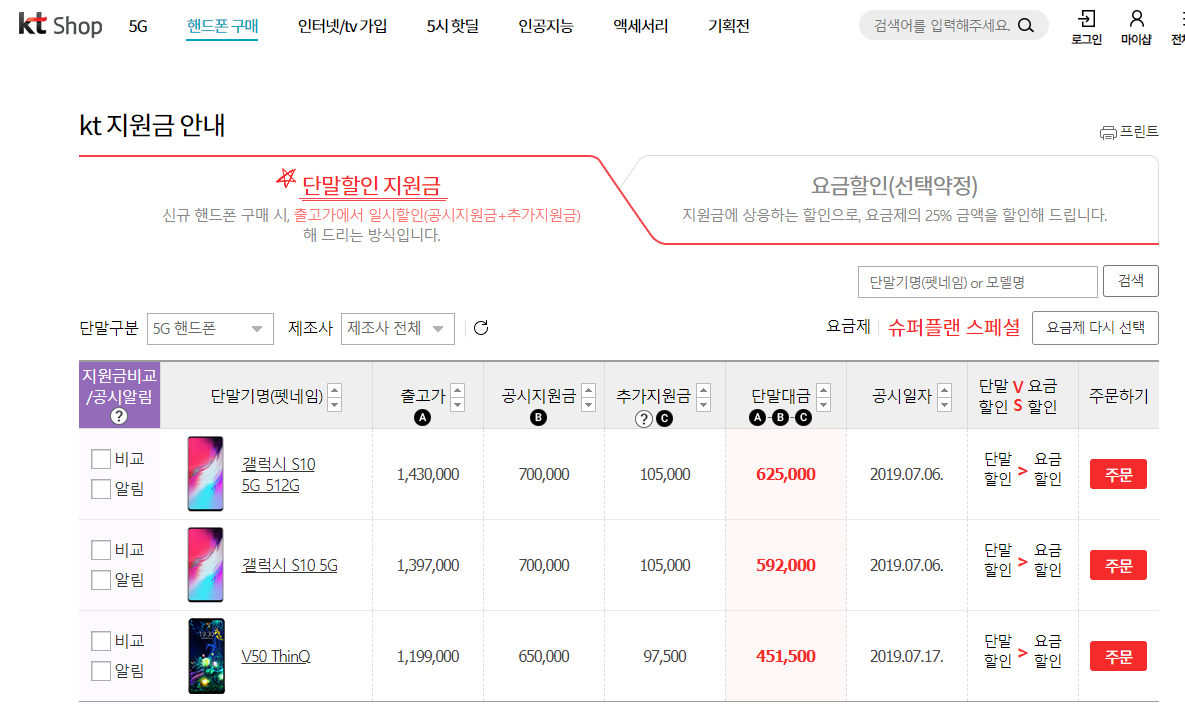The width and height of the screenshot is (1185, 714).
Task: Sort 단말대금 column descending arrow
Action: pos(824,404)
